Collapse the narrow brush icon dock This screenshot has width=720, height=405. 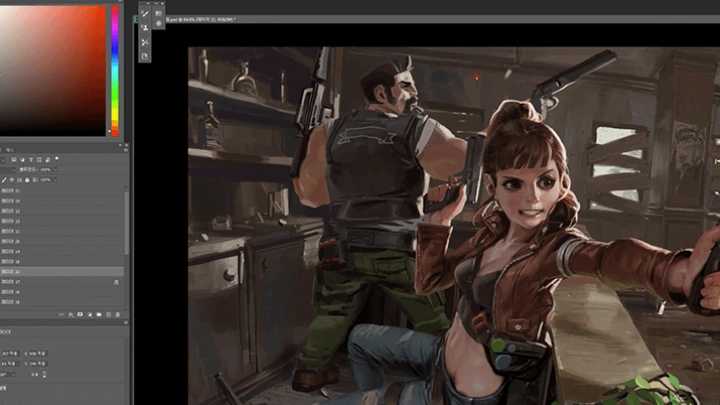pos(148,4)
